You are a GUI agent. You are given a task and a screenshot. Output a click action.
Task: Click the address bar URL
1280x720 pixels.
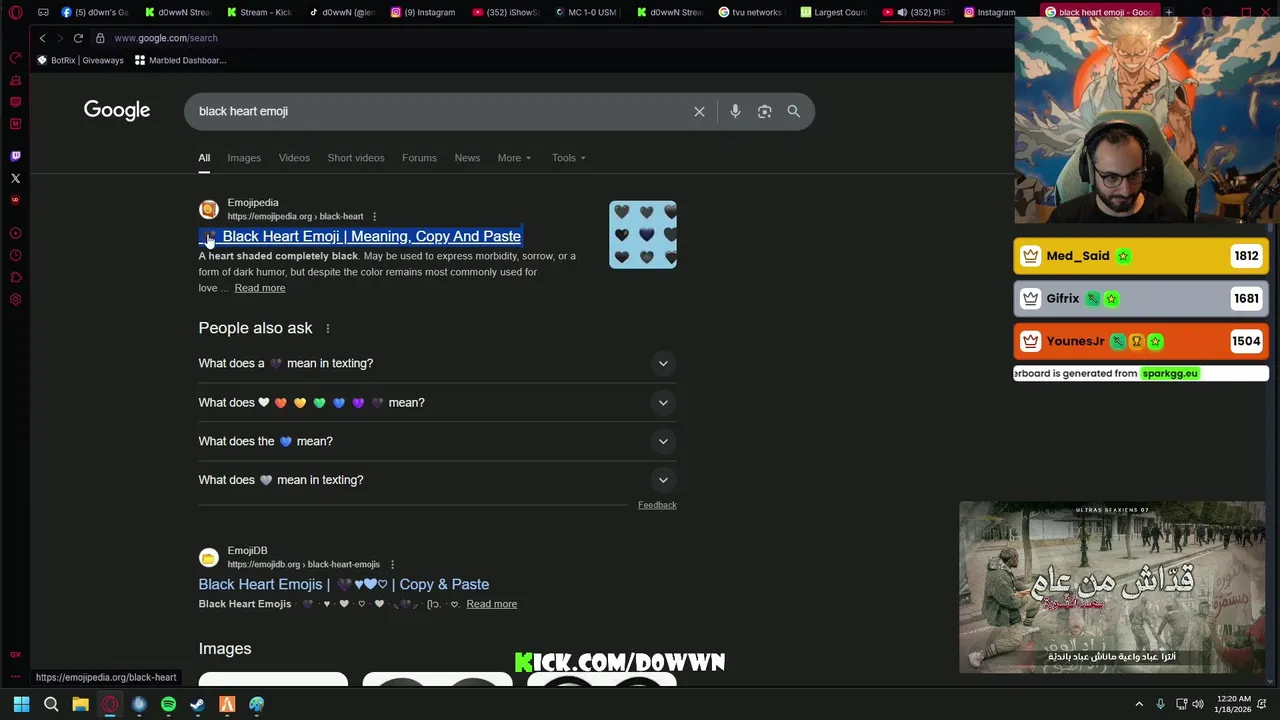coord(166,38)
